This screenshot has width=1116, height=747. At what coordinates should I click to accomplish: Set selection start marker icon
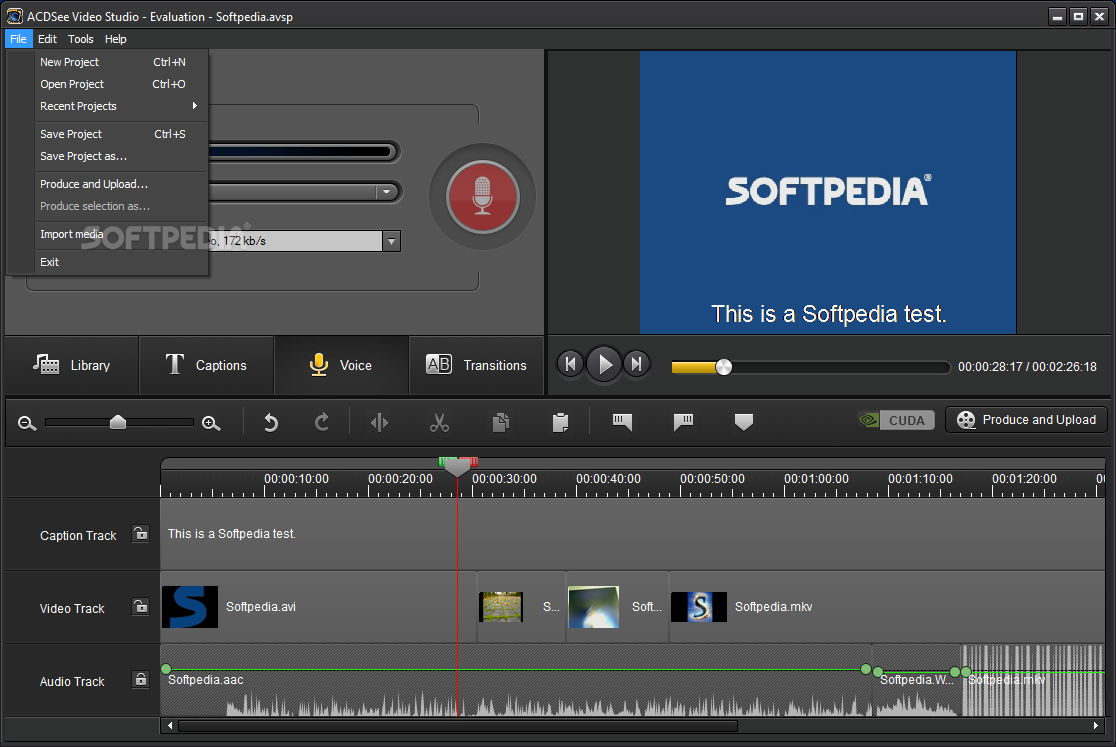622,423
